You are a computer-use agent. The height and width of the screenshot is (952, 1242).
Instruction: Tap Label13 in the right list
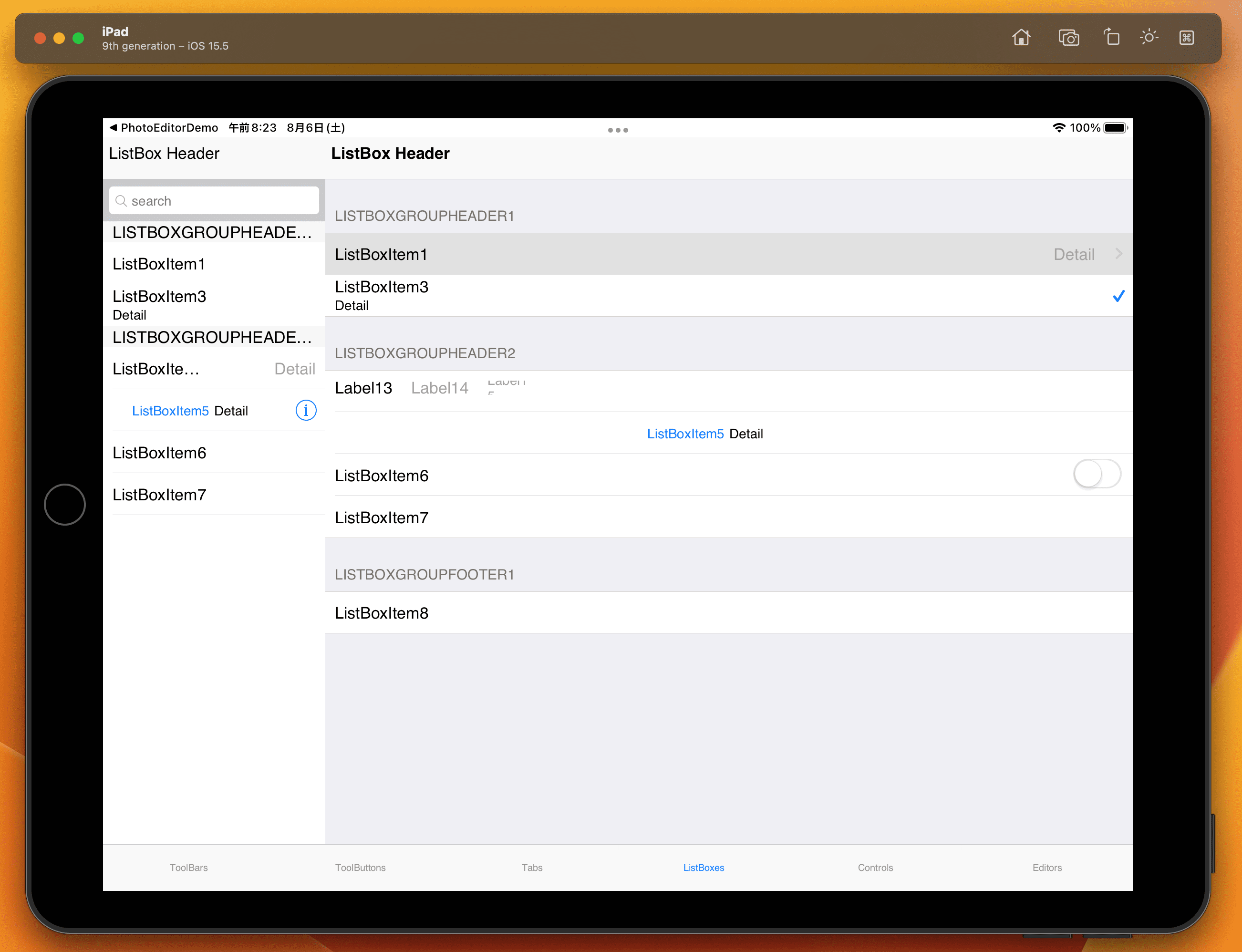point(364,388)
